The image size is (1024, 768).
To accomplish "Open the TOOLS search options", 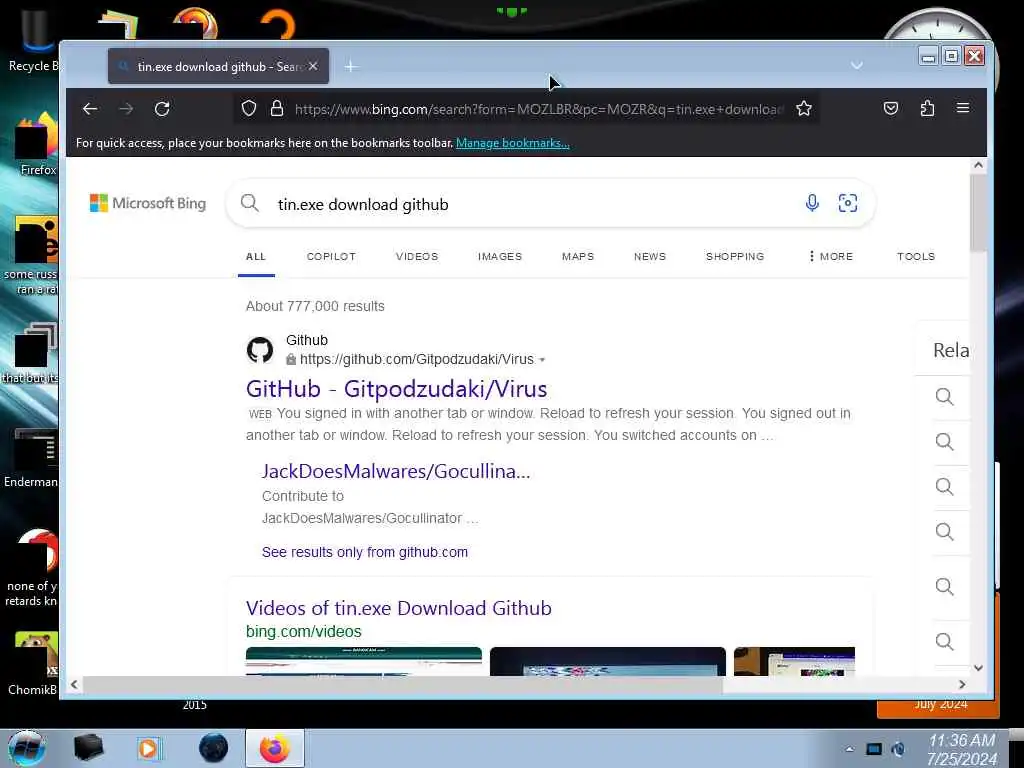I will pos(916,257).
